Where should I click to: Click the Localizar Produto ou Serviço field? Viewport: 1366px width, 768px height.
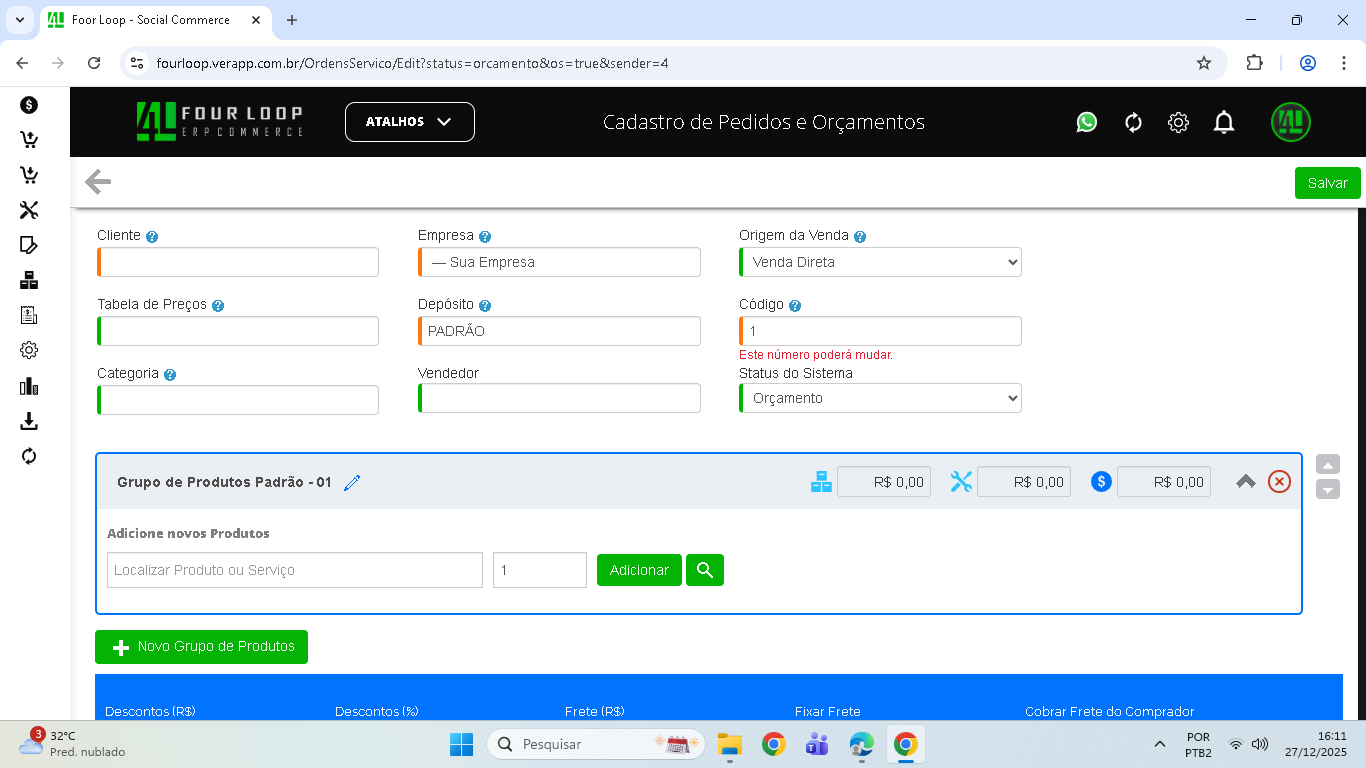pyautogui.click(x=295, y=570)
